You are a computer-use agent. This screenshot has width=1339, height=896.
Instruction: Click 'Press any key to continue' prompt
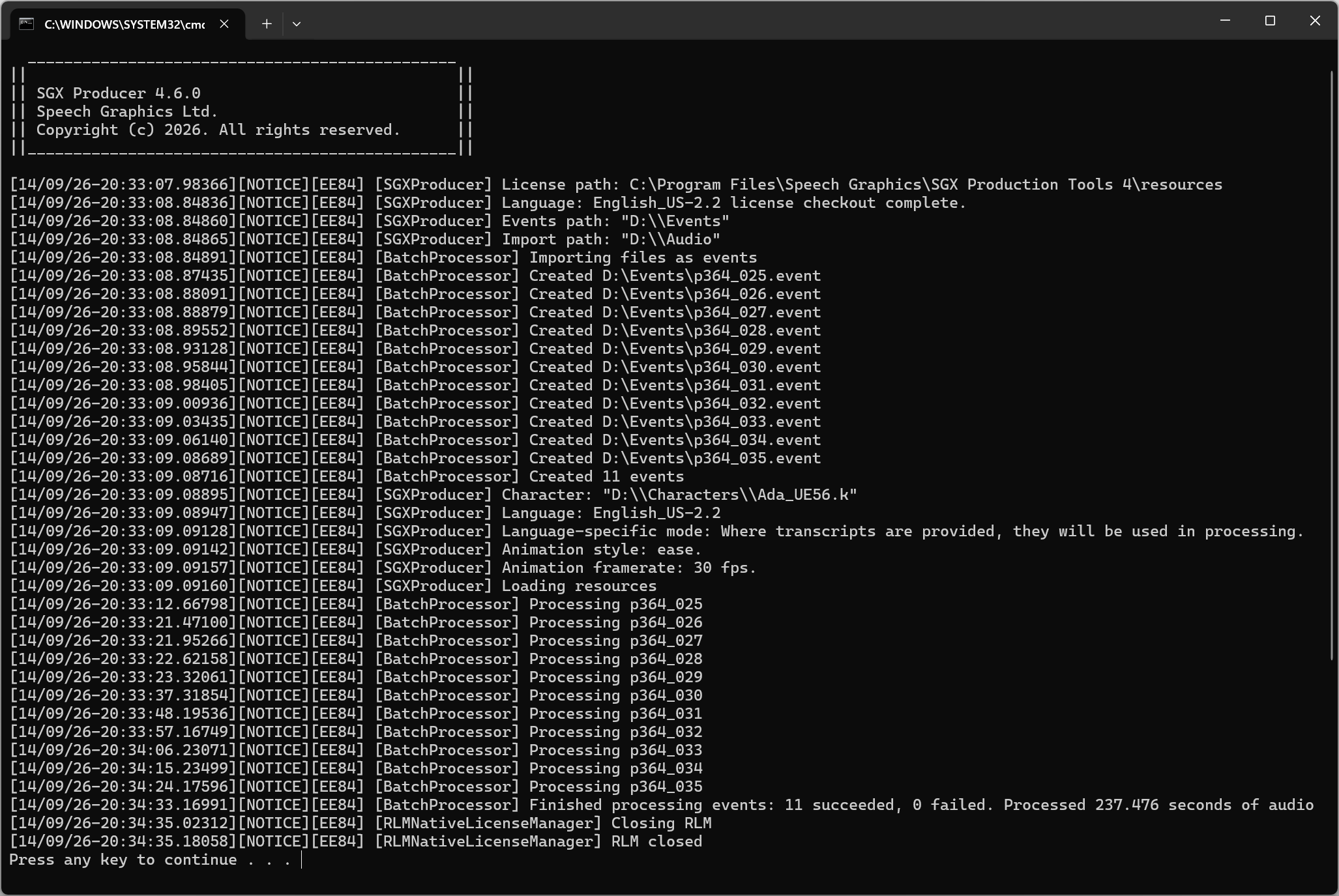tap(150, 860)
